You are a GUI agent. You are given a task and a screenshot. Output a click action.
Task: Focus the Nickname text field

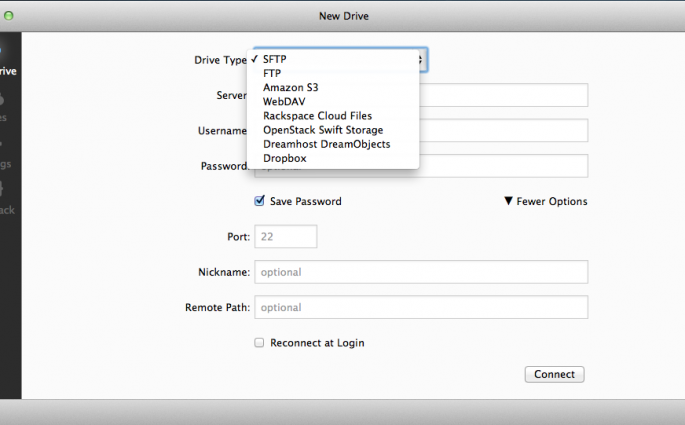pyautogui.click(x=421, y=272)
